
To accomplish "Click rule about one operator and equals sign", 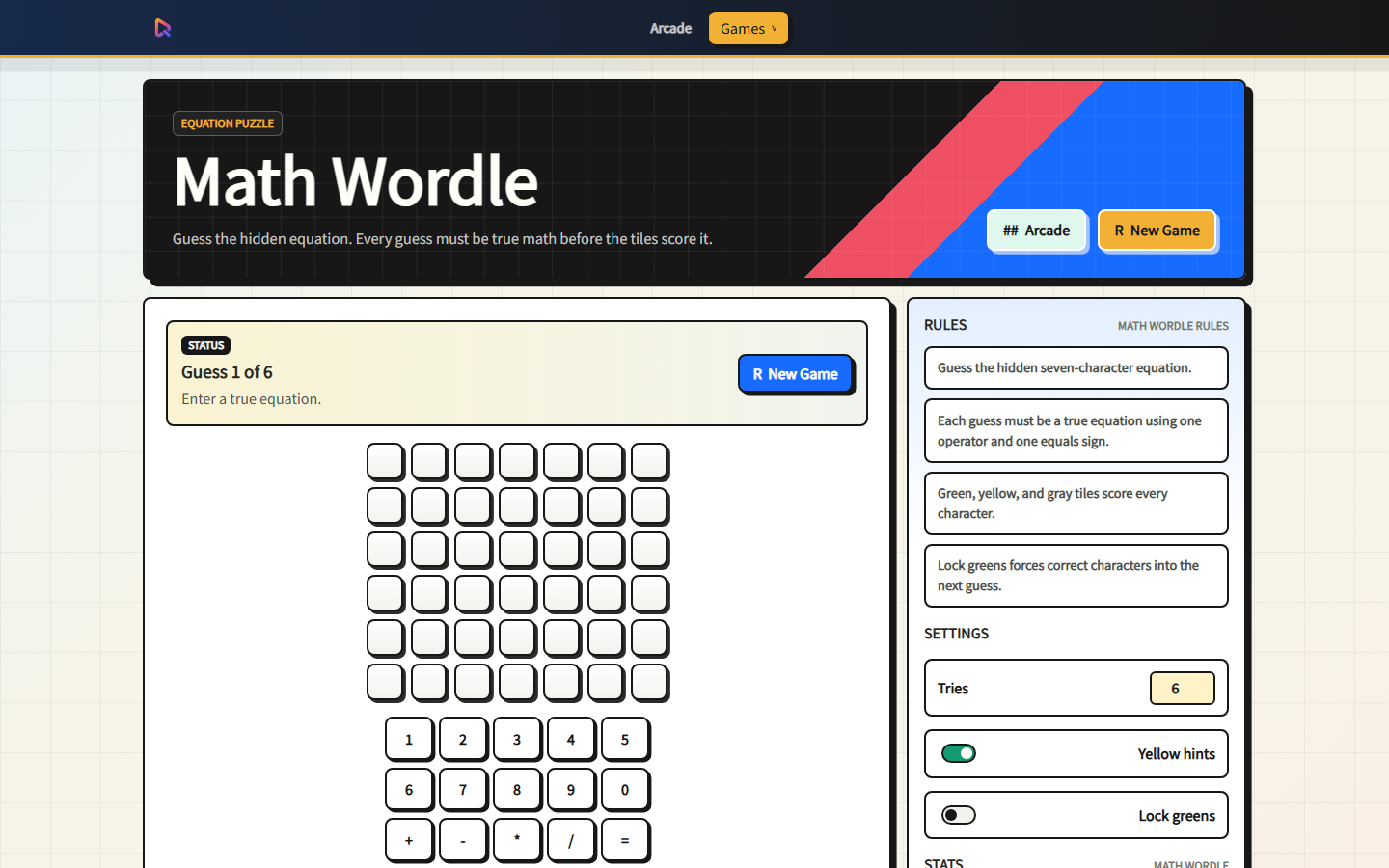I will pos(1076,431).
